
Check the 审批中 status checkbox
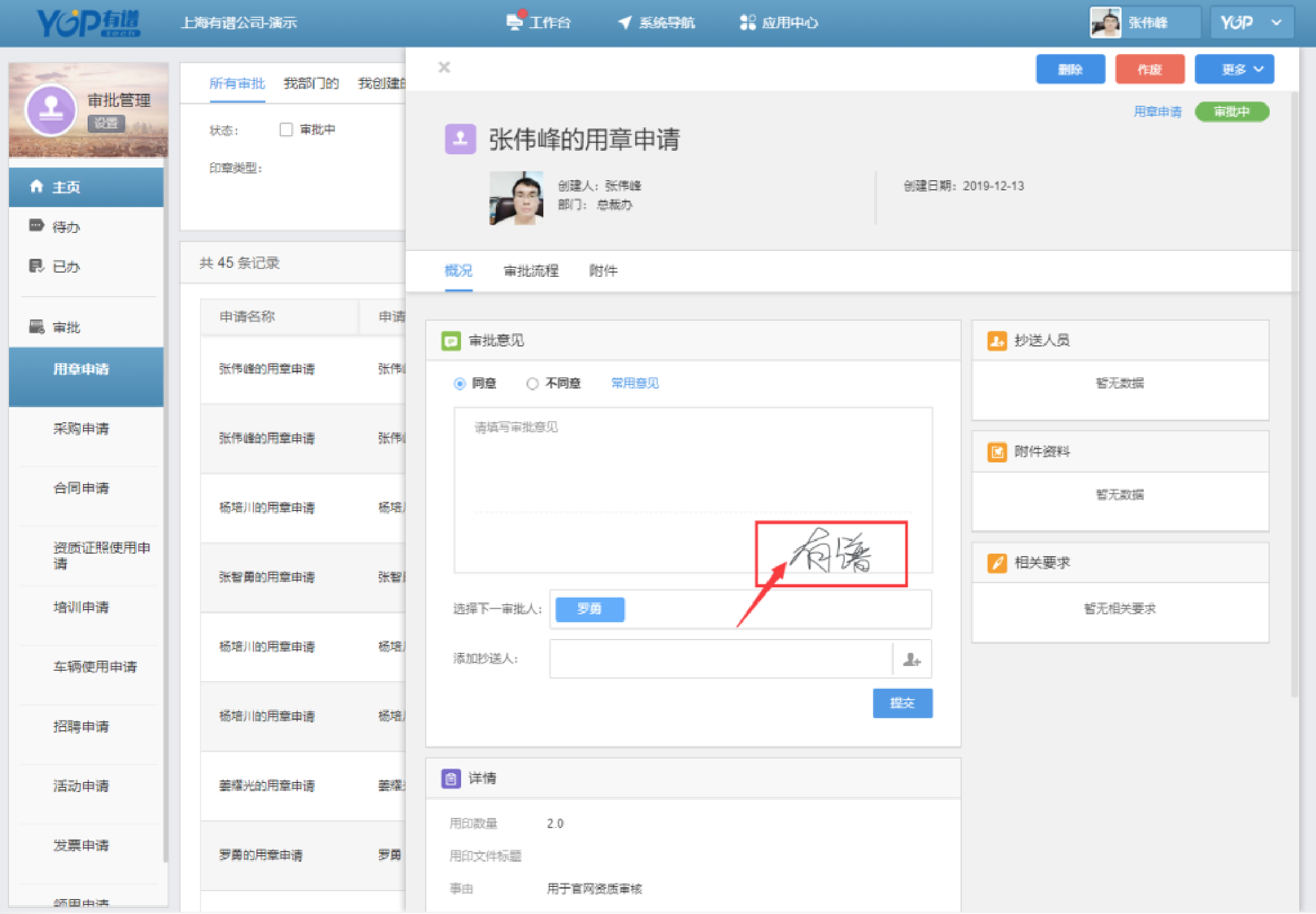click(286, 130)
